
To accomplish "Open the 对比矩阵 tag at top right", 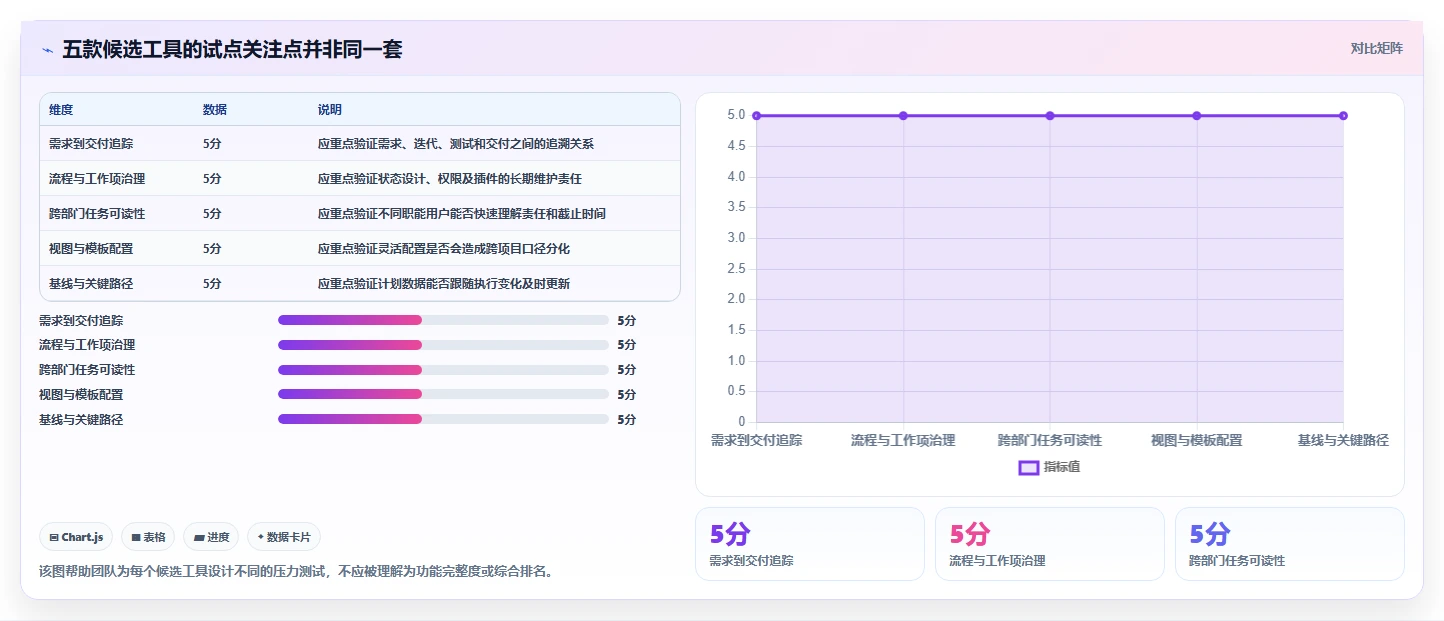I will (1376, 48).
